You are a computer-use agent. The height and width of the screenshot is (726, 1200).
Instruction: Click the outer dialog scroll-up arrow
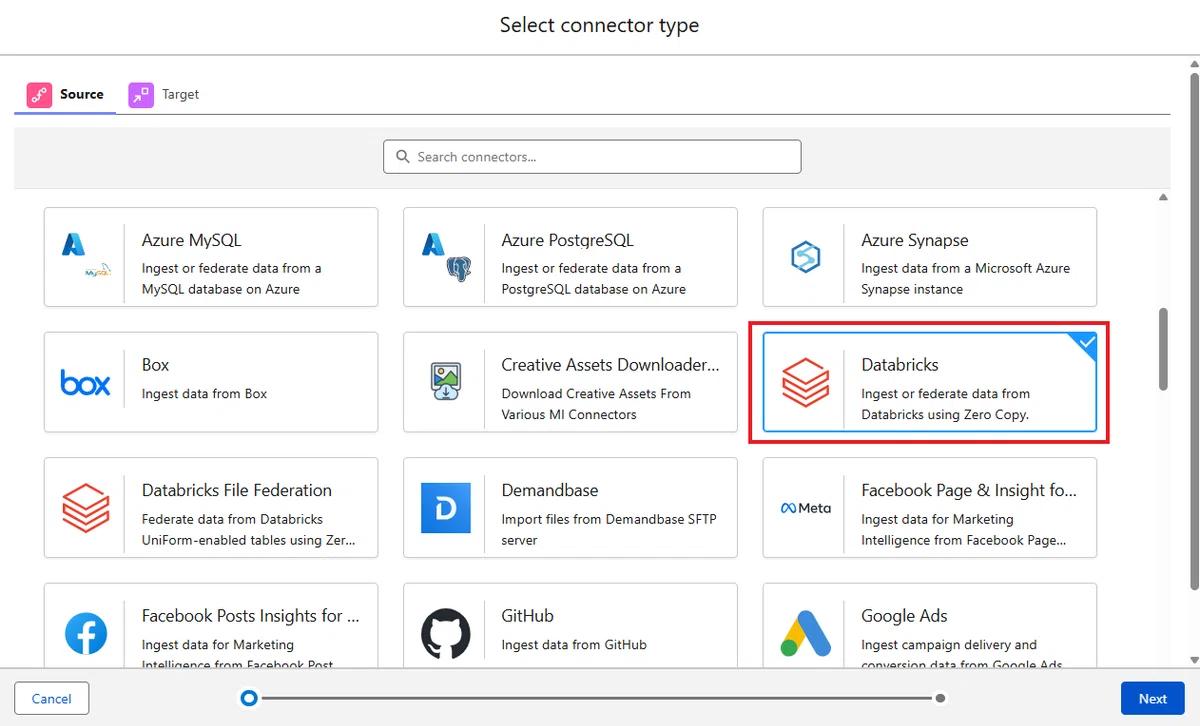(x=1193, y=64)
